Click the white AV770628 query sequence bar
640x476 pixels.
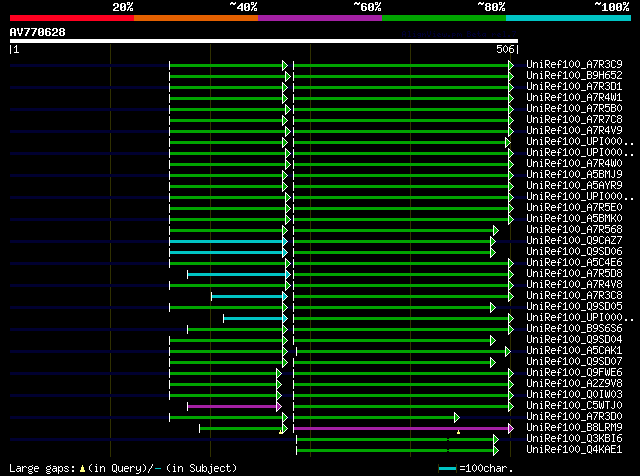point(264,41)
